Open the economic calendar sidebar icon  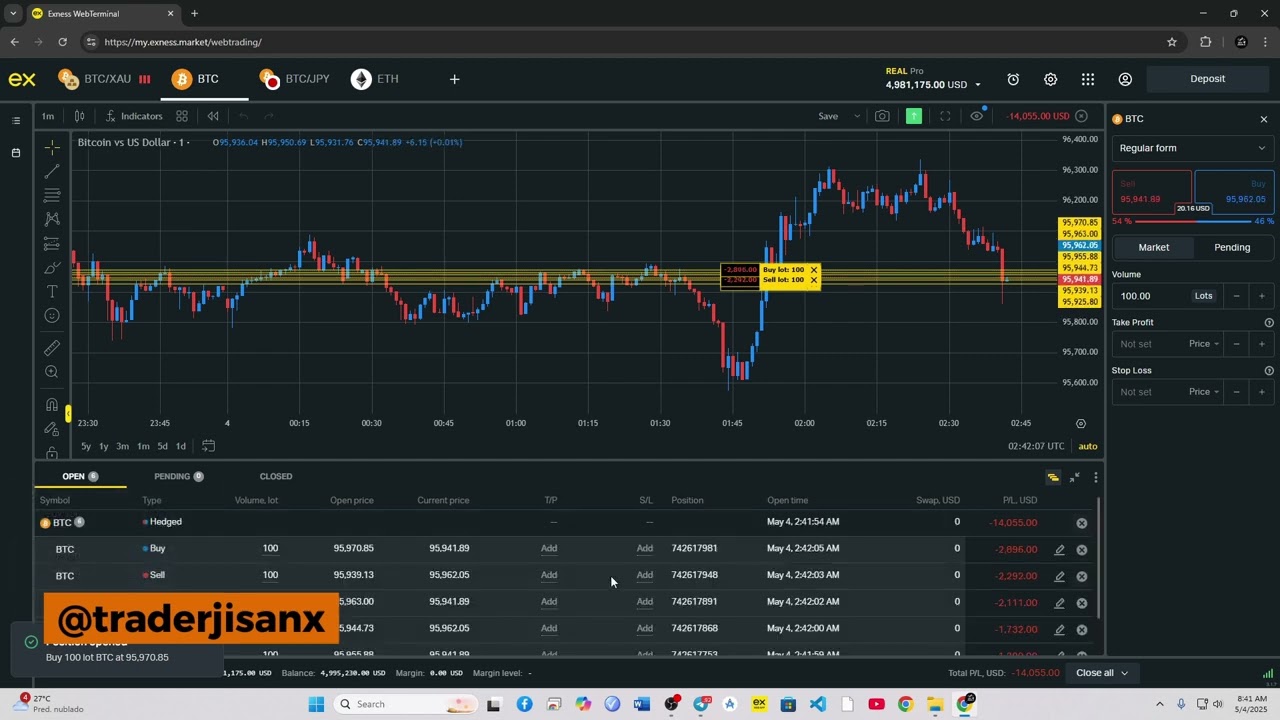coord(16,153)
